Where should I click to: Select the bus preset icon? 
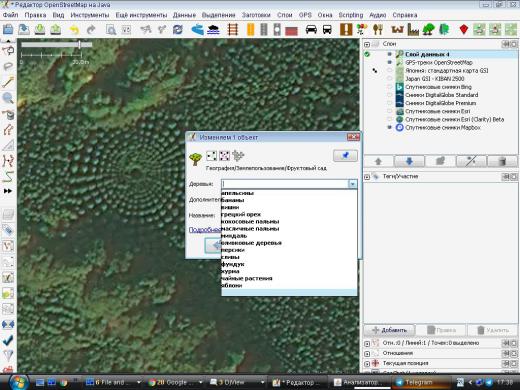(327, 29)
